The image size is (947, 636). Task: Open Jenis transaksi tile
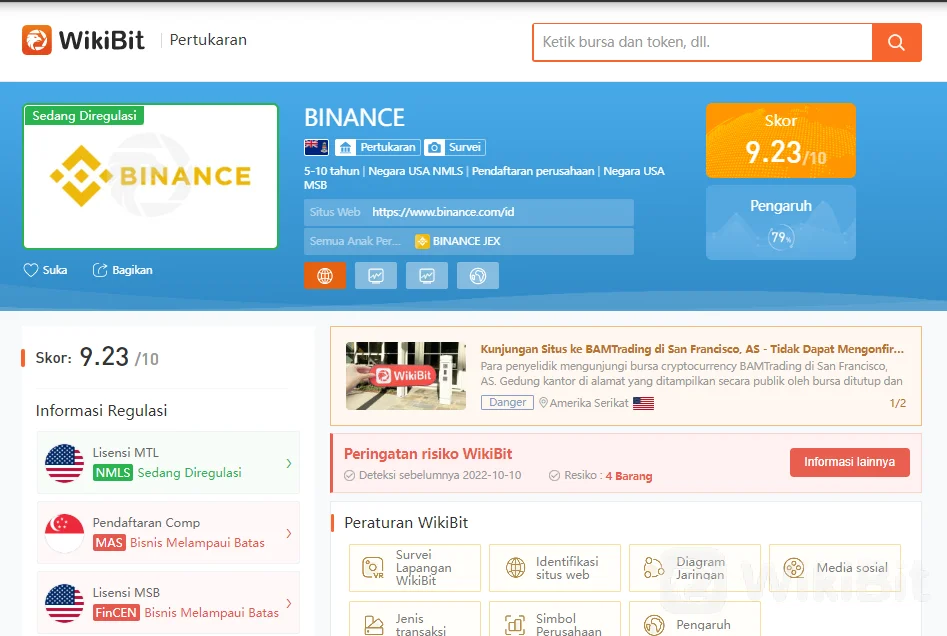(x=415, y=619)
